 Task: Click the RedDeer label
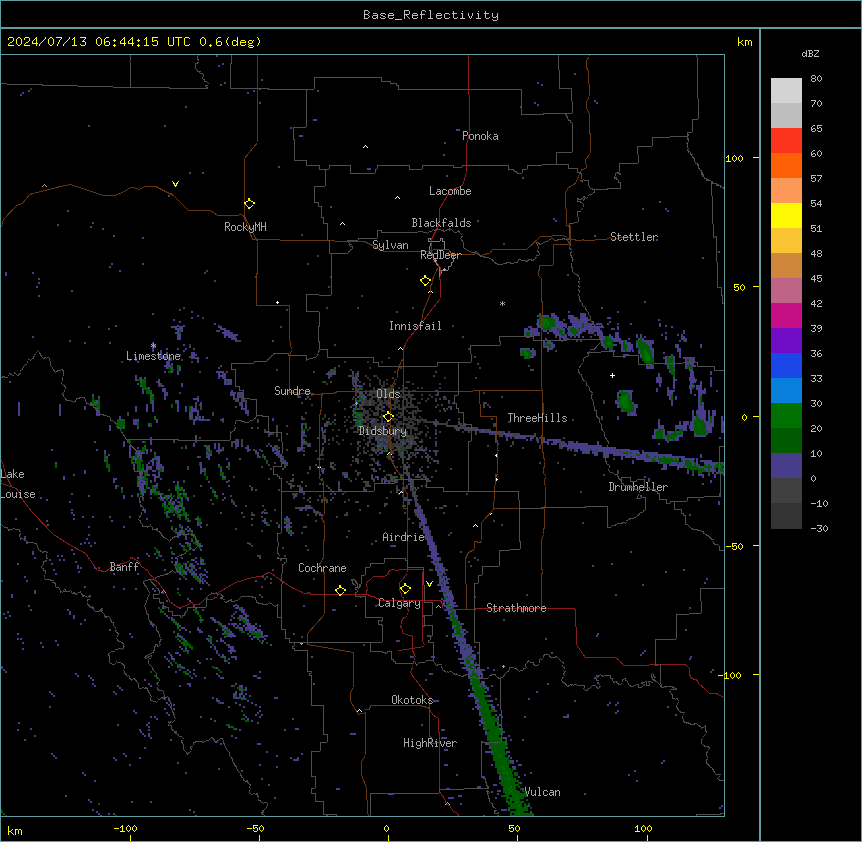[440, 255]
